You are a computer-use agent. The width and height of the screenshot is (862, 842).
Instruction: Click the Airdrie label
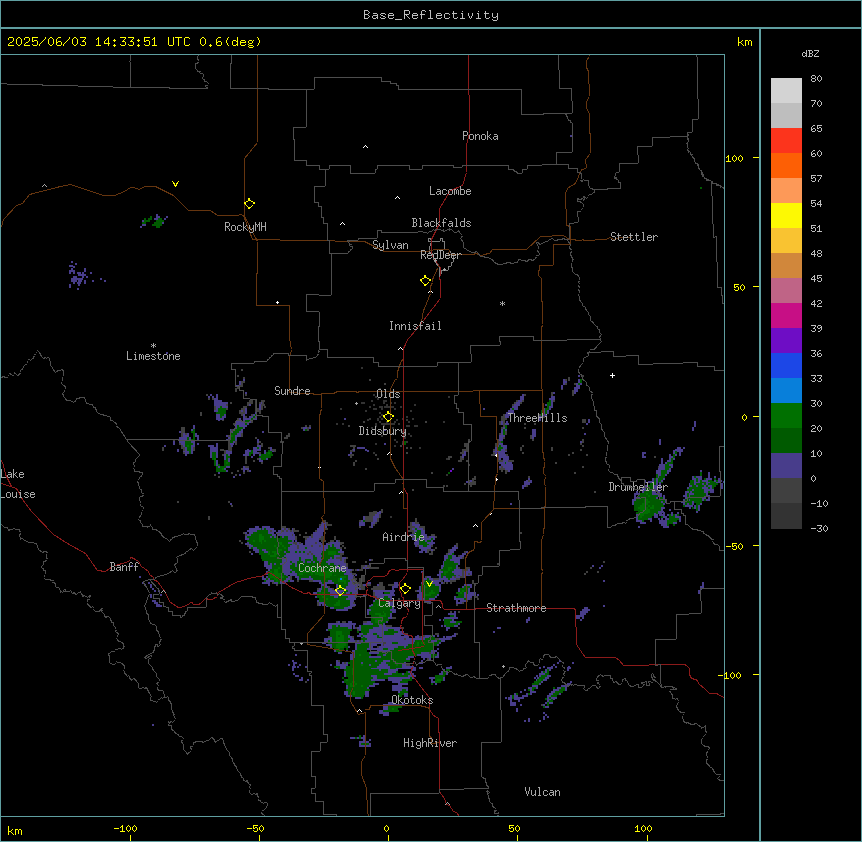pos(404,537)
